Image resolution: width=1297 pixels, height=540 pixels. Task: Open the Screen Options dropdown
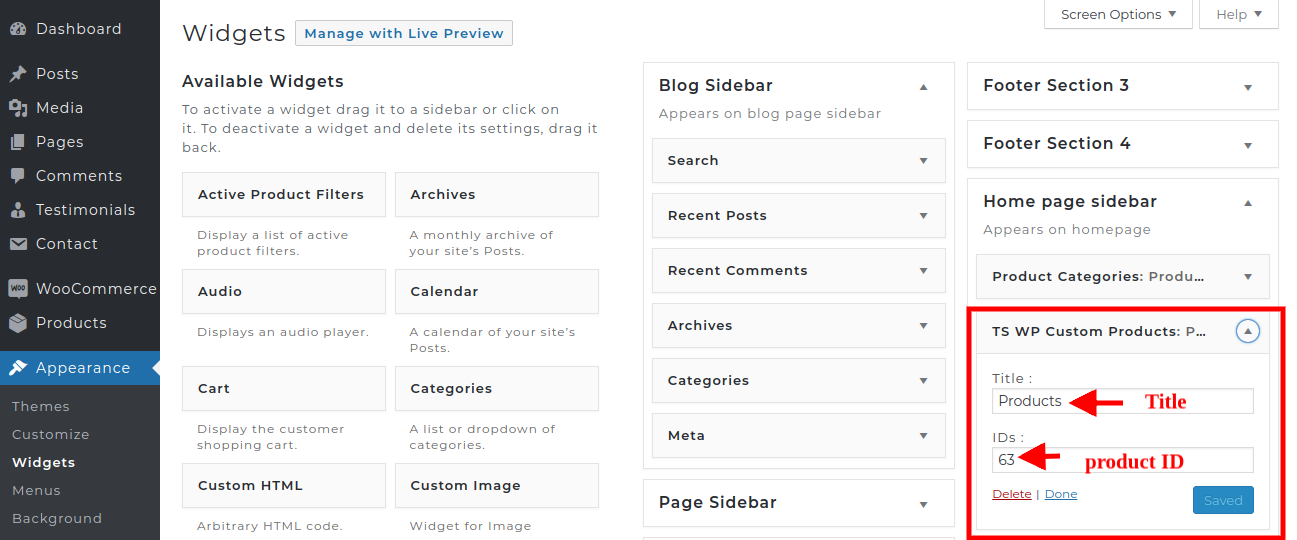pyautogui.click(x=1118, y=14)
